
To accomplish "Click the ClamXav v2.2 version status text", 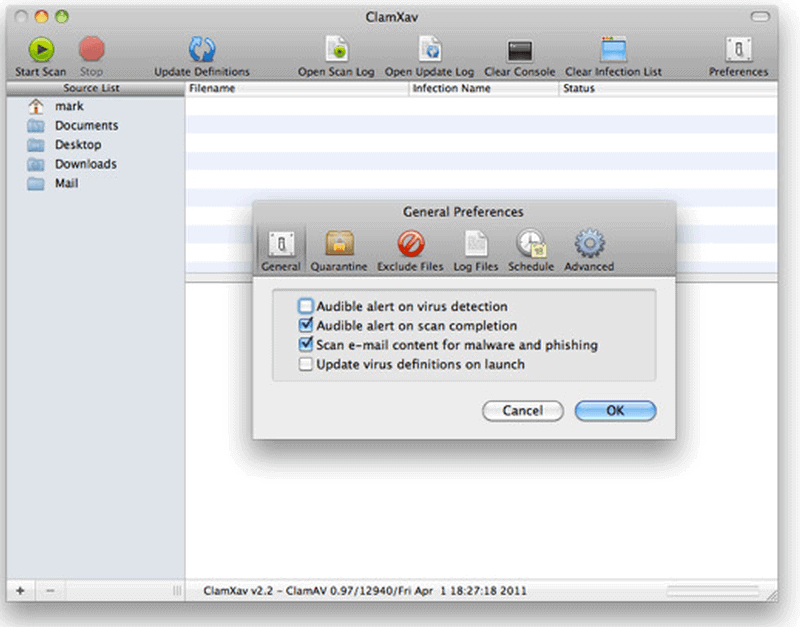I will (x=365, y=591).
